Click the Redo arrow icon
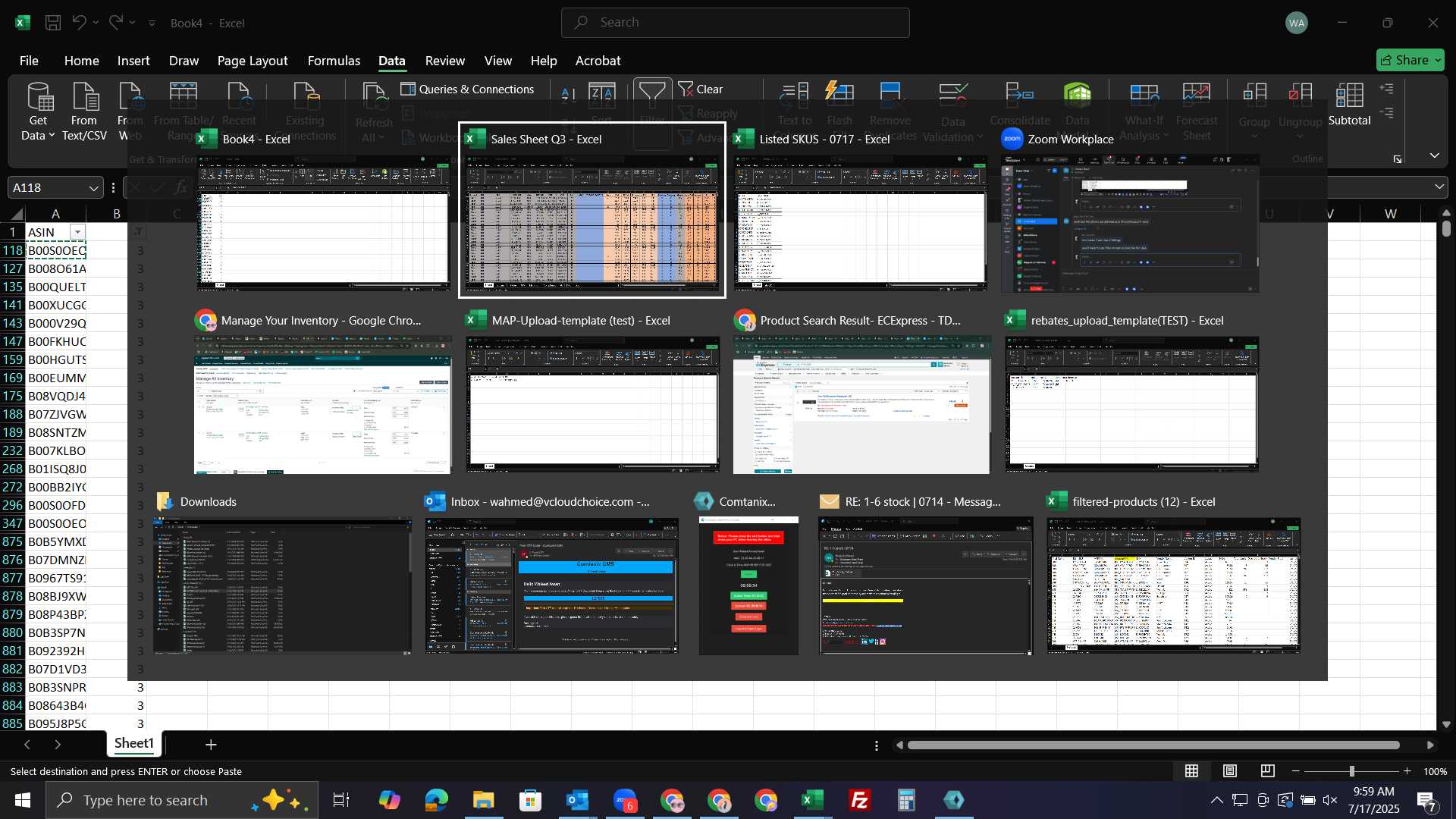The width and height of the screenshot is (1456, 819). pyautogui.click(x=115, y=23)
